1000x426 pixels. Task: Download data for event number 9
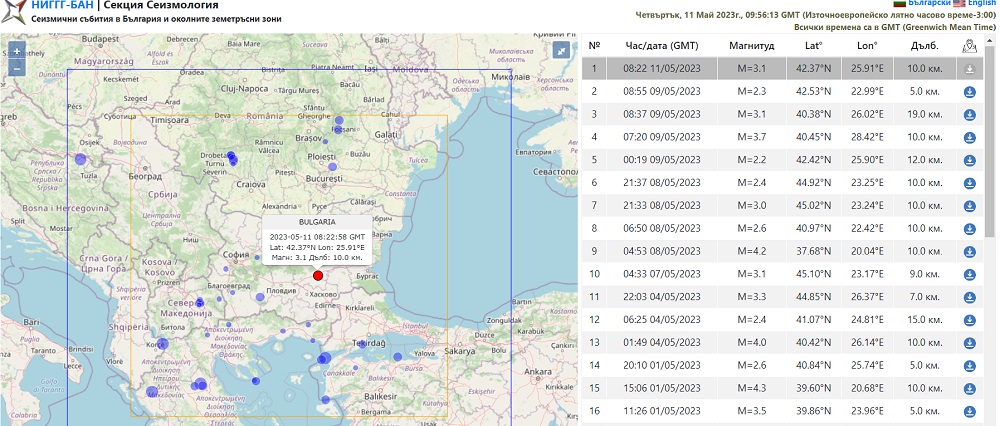click(969, 250)
